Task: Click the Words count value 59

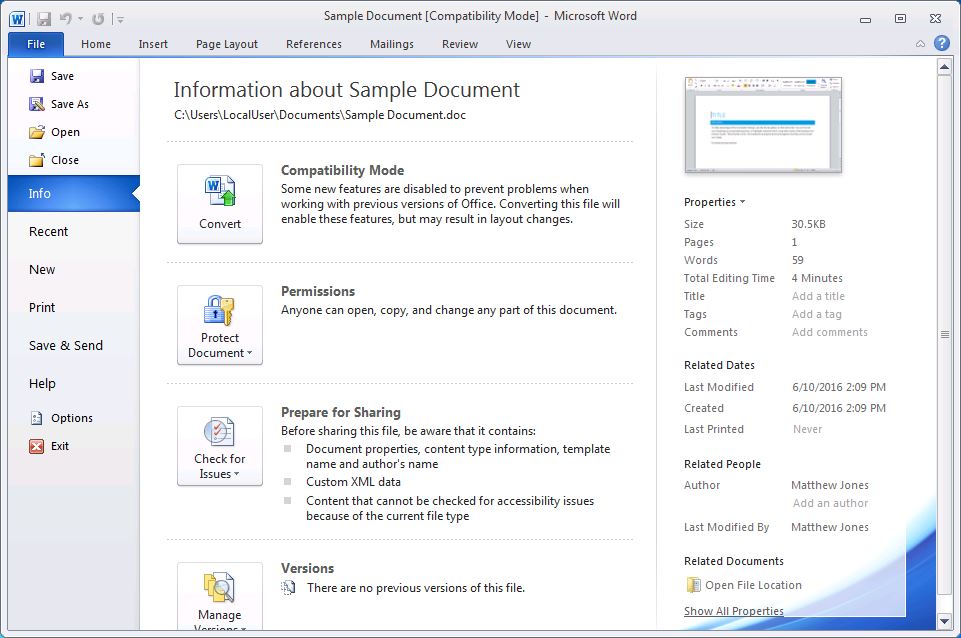Action: [x=797, y=260]
